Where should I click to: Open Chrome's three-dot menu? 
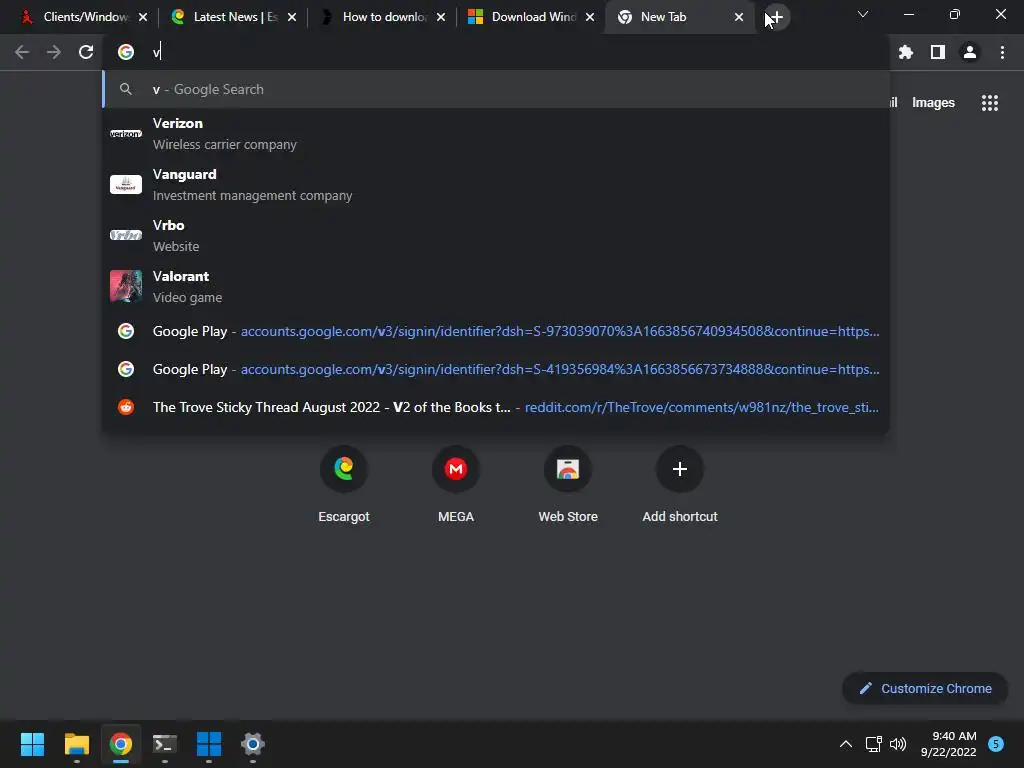(x=1002, y=52)
